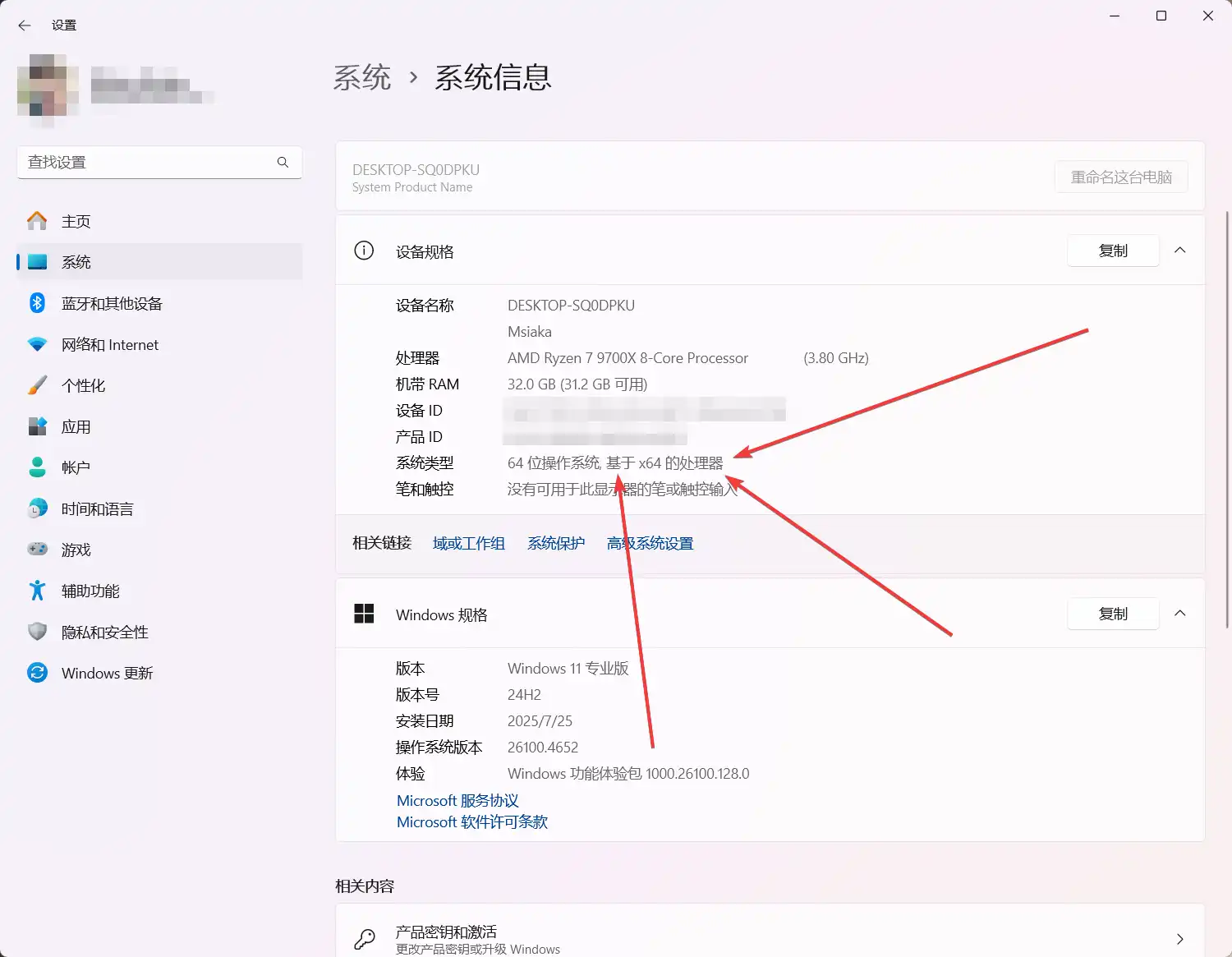Click the 3.80 GHz processor speed text
The width and height of the screenshot is (1232, 957).
pyautogui.click(x=836, y=357)
